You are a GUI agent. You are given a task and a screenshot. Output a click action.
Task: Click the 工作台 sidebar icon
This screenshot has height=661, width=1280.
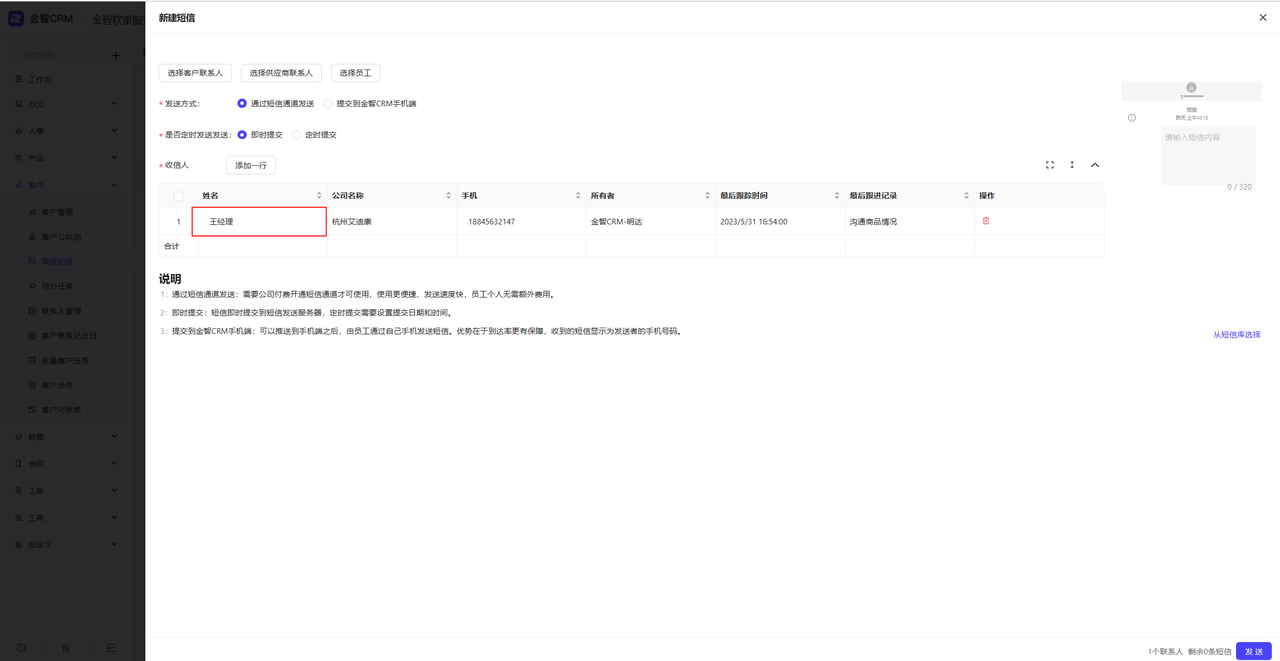(19, 79)
